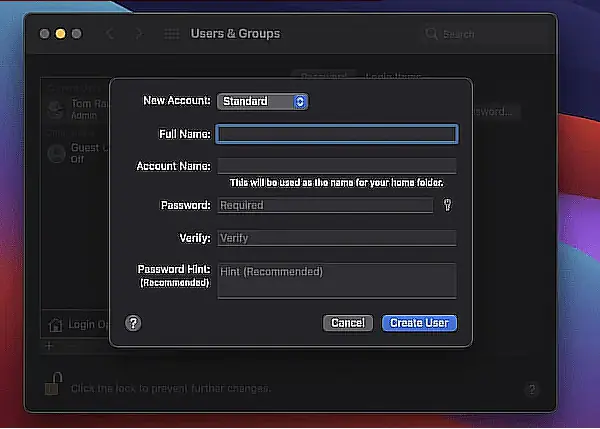This screenshot has height=429, width=600.
Task: Select the Guest User row
Action: (75, 153)
